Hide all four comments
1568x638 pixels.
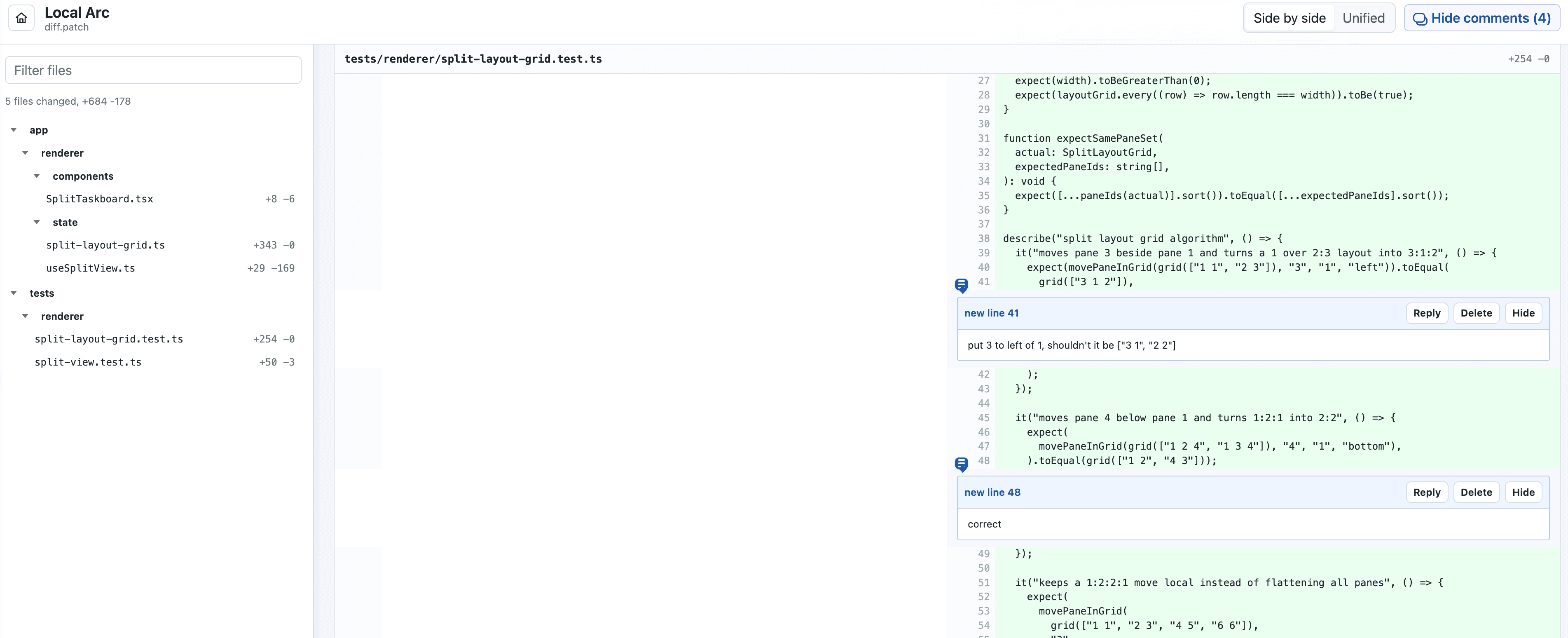coord(1481,18)
